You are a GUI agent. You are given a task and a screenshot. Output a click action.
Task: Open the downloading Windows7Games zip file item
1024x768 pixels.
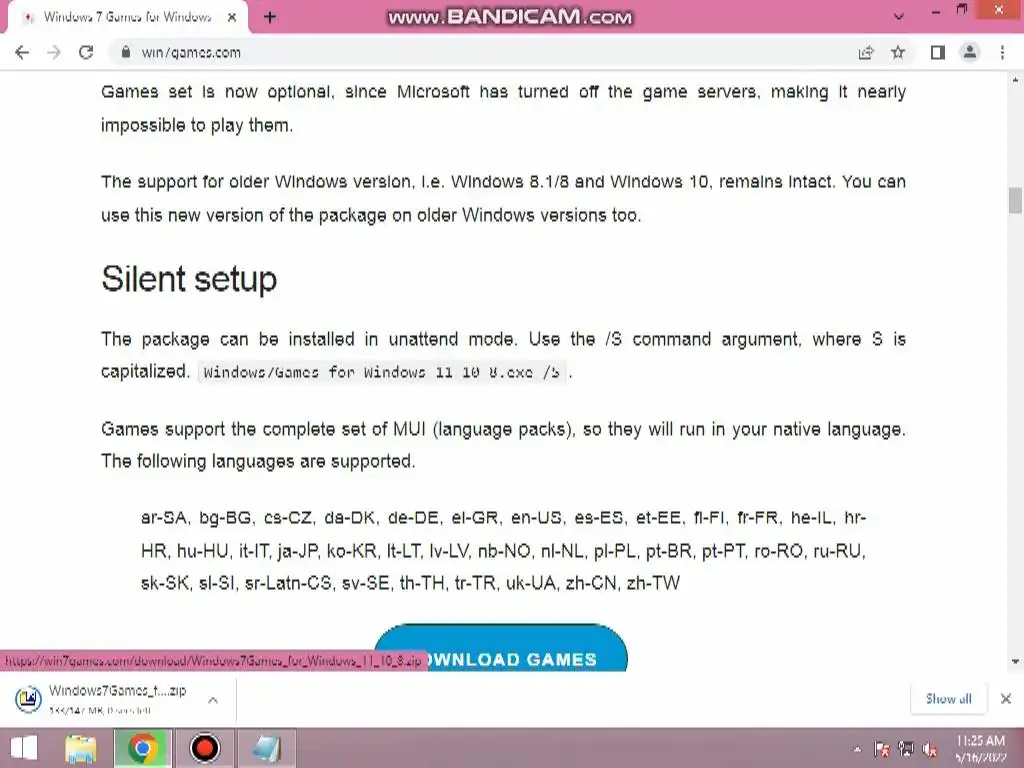tap(118, 699)
